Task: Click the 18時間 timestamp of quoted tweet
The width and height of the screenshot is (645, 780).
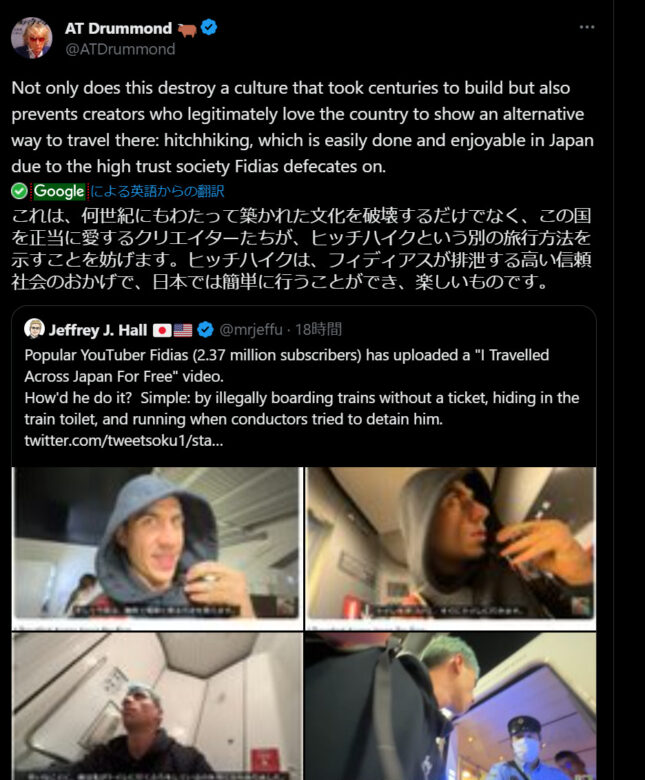Action: tap(318, 329)
